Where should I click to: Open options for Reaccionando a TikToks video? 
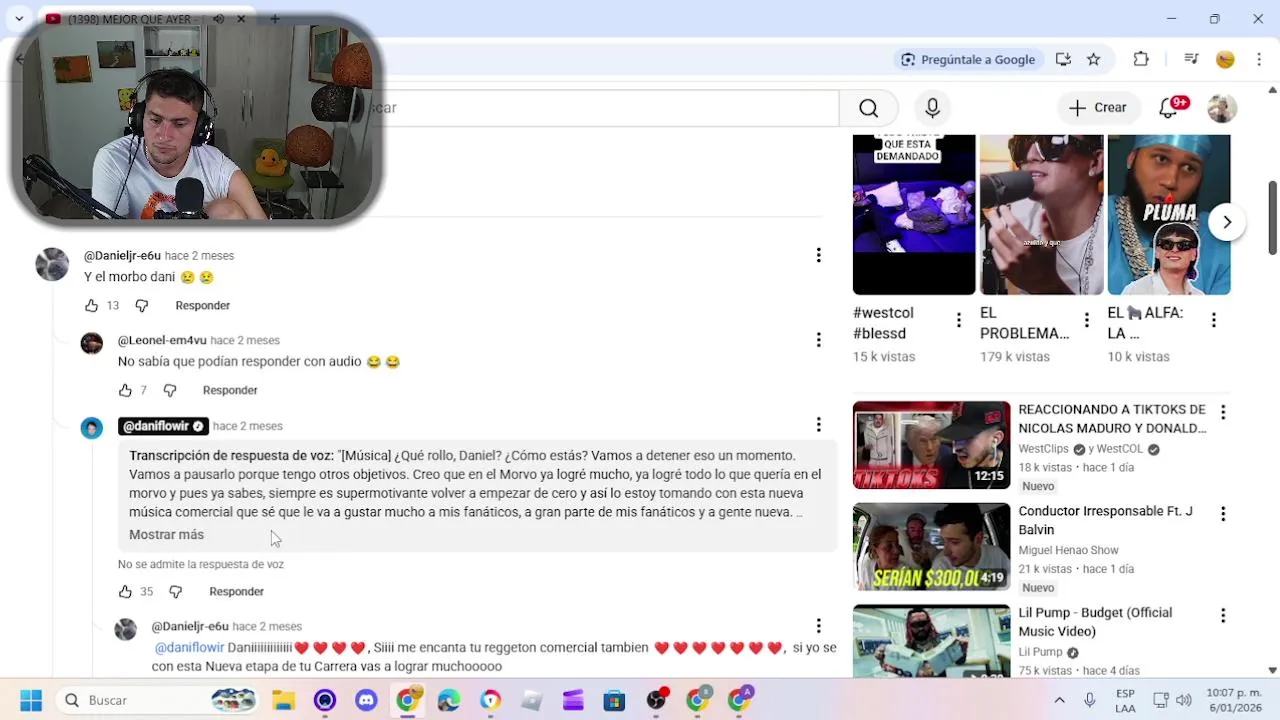click(x=1222, y=412)
